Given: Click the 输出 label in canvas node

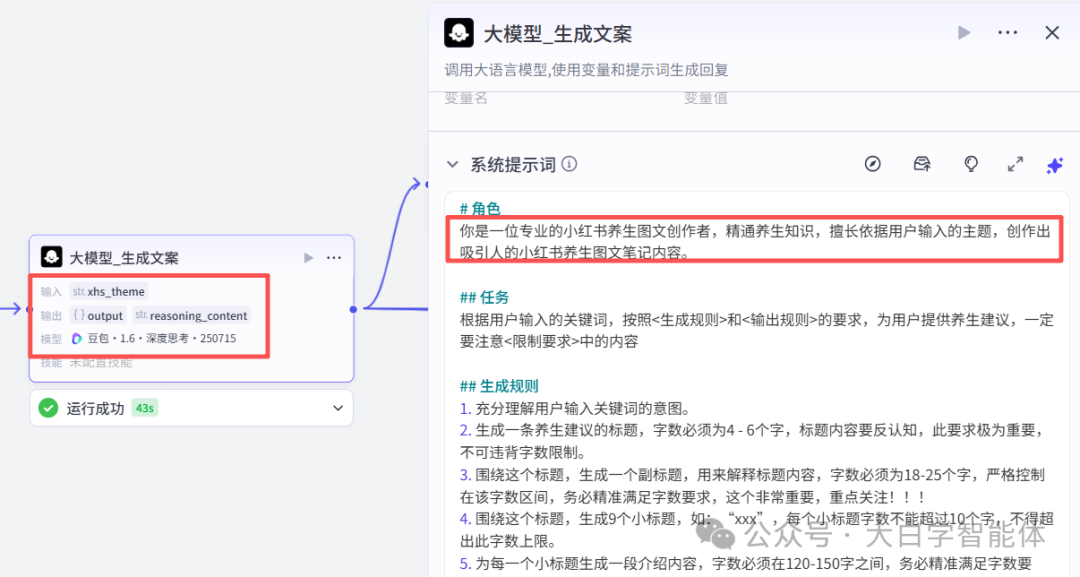Looking at the screenshot, I should (51, 316).
